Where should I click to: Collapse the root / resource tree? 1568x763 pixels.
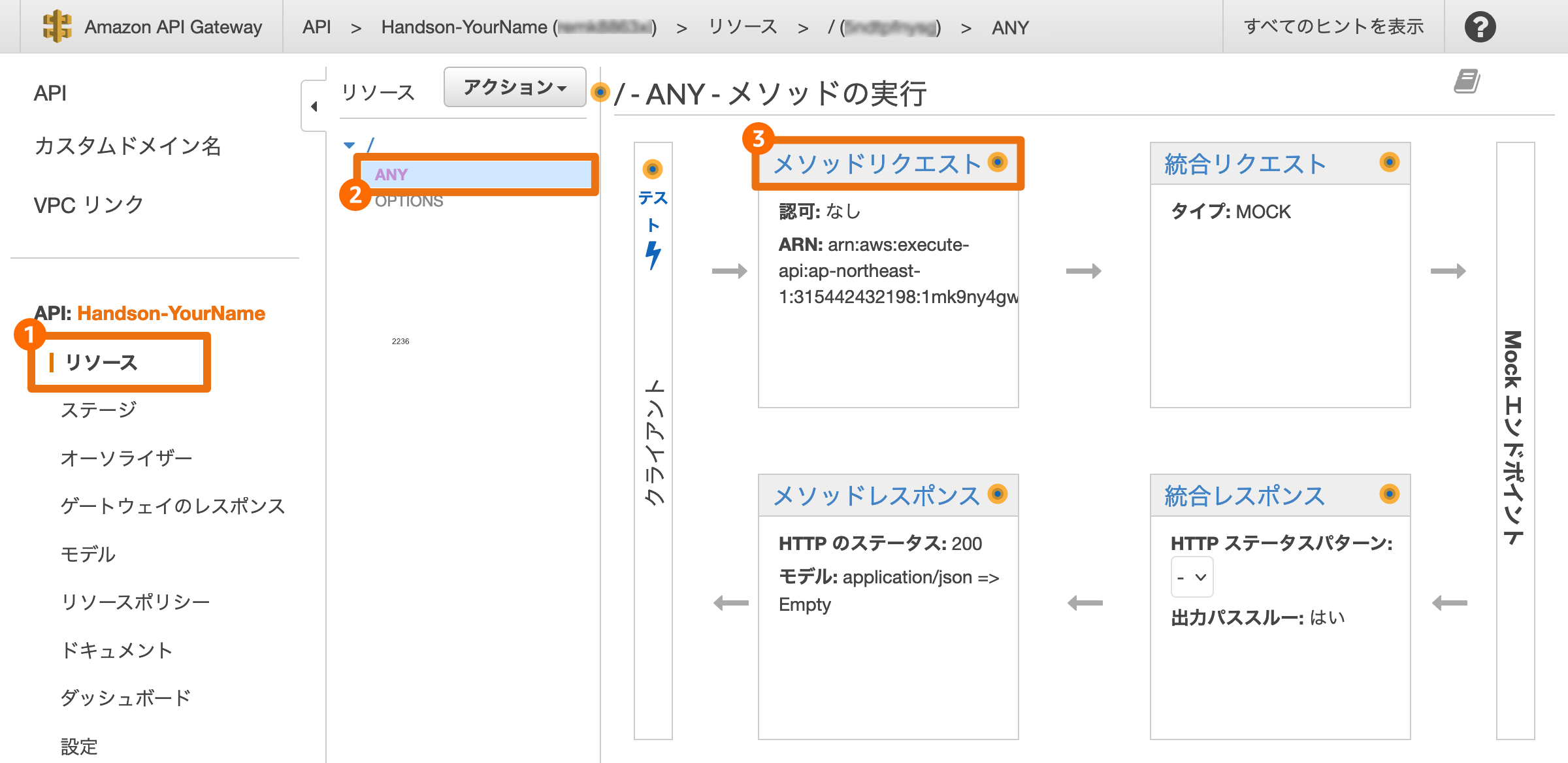(350, 145)
